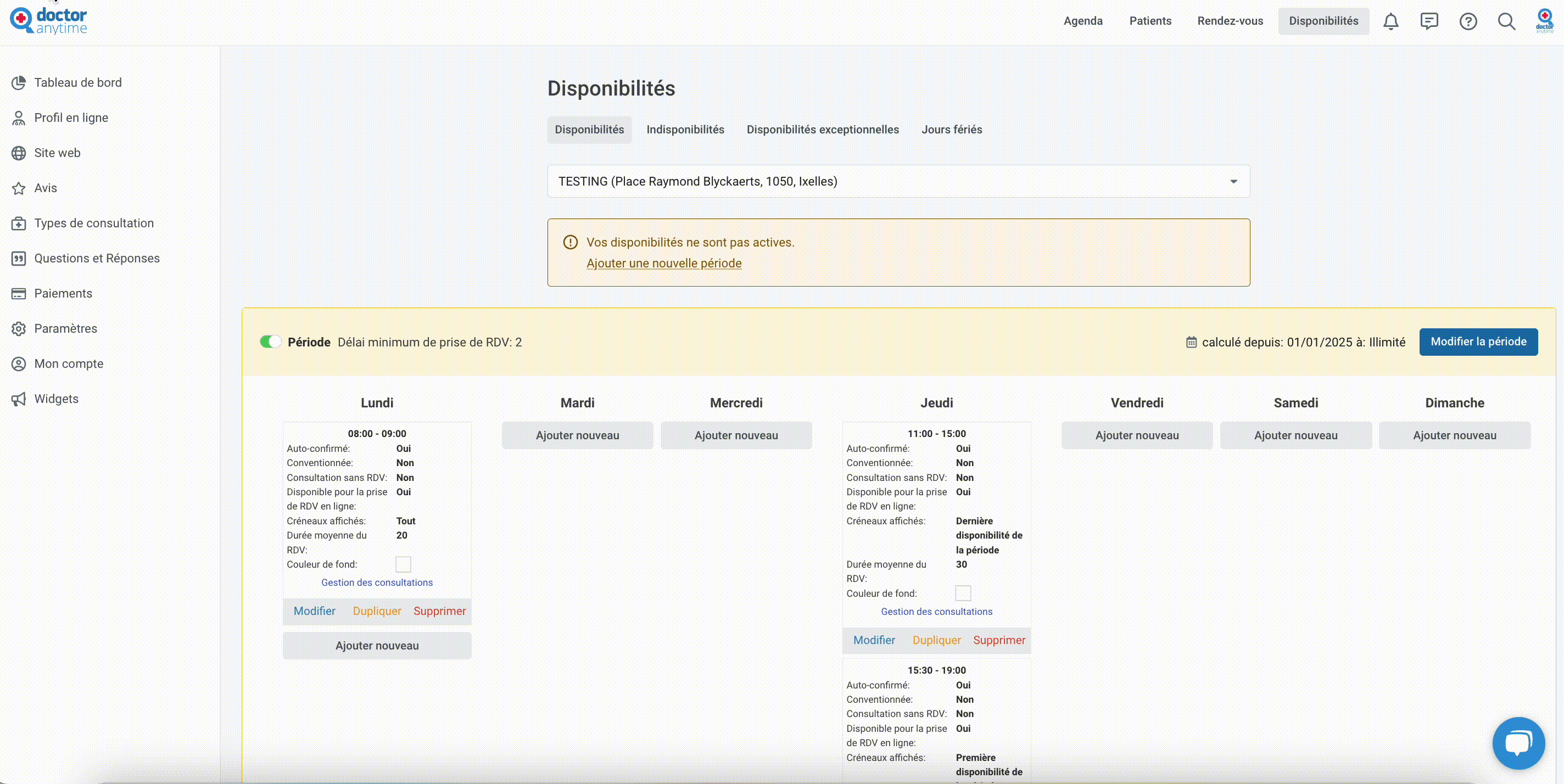Select Agenda in the top navigation

(1082, 21)
